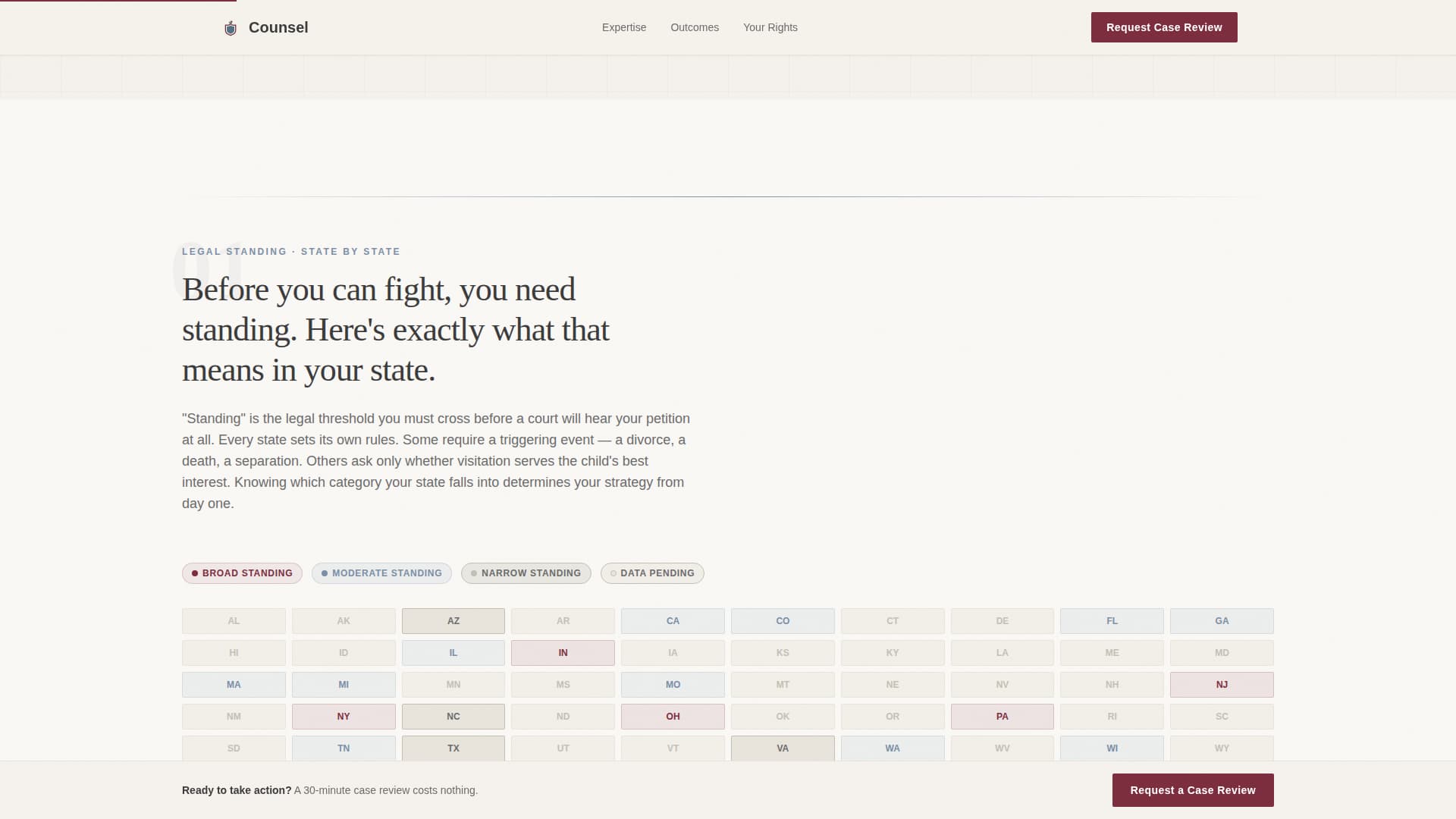The height and width of the screenshot is (819, 1456).
Task: Toggle the Data Pending legend filter
Action: point(652,573)
